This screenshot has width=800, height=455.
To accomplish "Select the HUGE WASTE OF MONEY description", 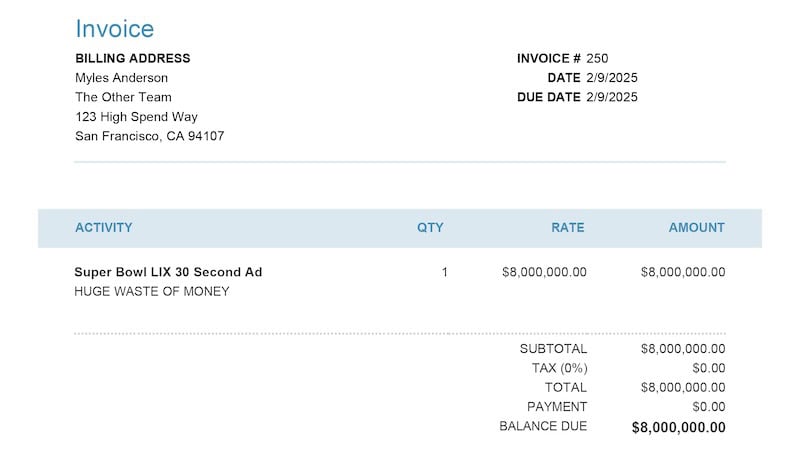I will click(151, 292).
